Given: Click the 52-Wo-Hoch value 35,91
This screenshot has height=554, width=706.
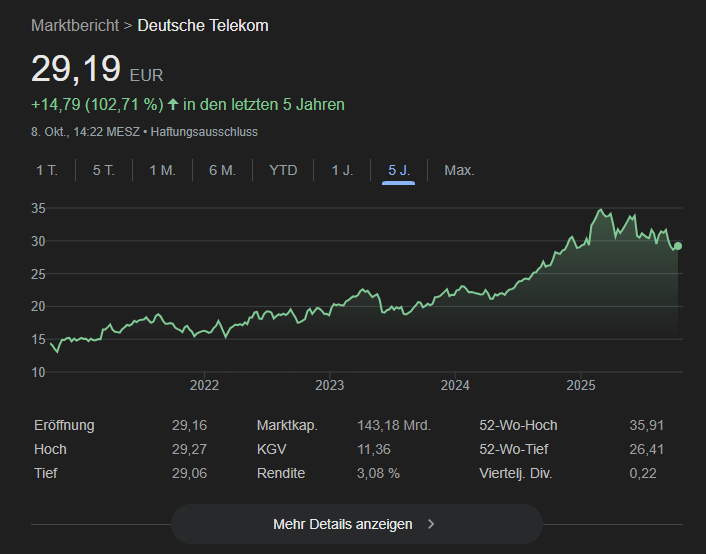Looking at the screenshot, I should pos(648,425).
